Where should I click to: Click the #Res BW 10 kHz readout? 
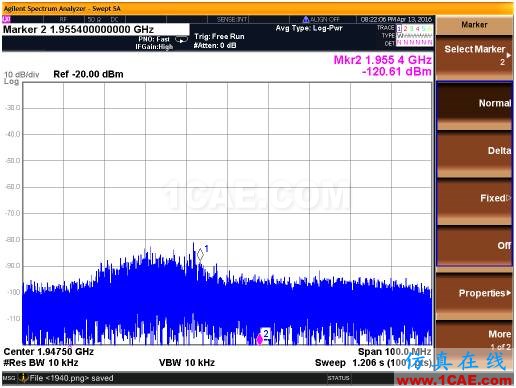[x=41, y=363]
